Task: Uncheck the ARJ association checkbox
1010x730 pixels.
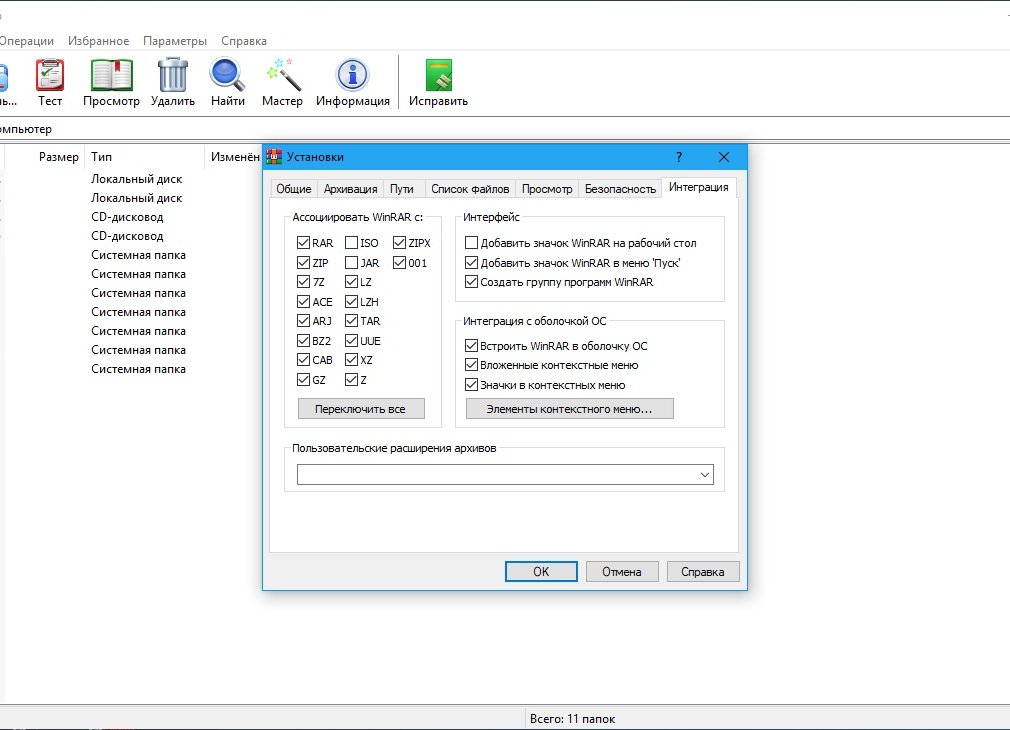Action: tap(303, 321)
